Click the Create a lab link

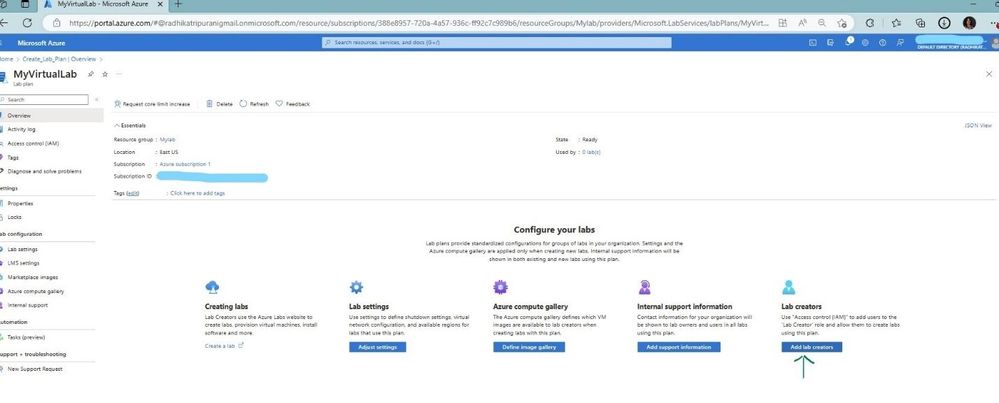pos(224,346)
